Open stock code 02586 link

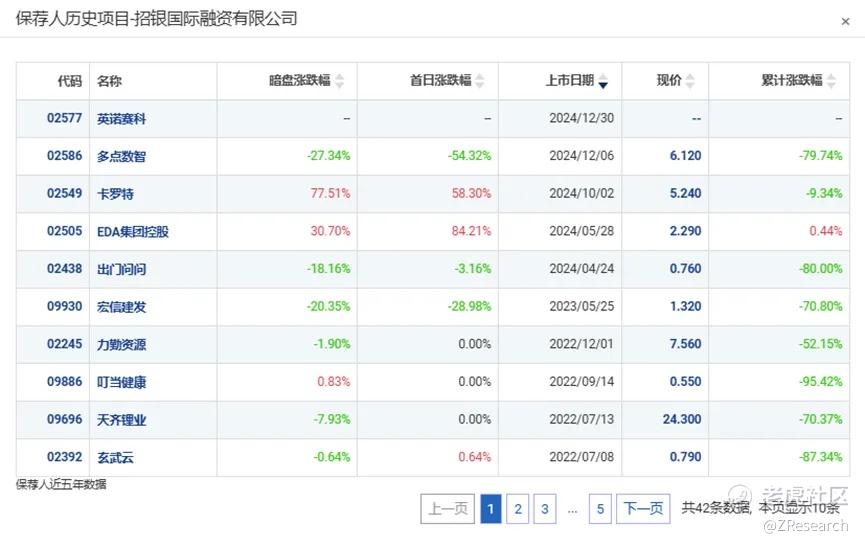coord(64,156)
